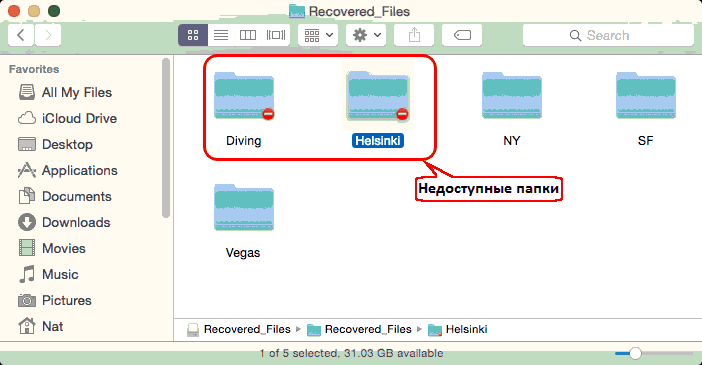
Task: Select the NY folder icon
Action: point(512,95)
